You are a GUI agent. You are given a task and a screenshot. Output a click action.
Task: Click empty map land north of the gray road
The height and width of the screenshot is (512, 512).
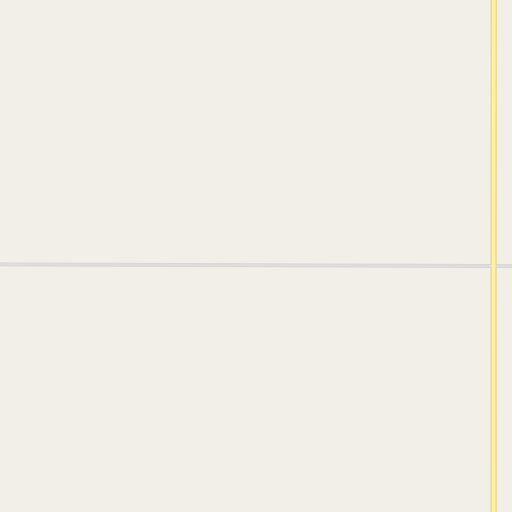pos(245,132)
